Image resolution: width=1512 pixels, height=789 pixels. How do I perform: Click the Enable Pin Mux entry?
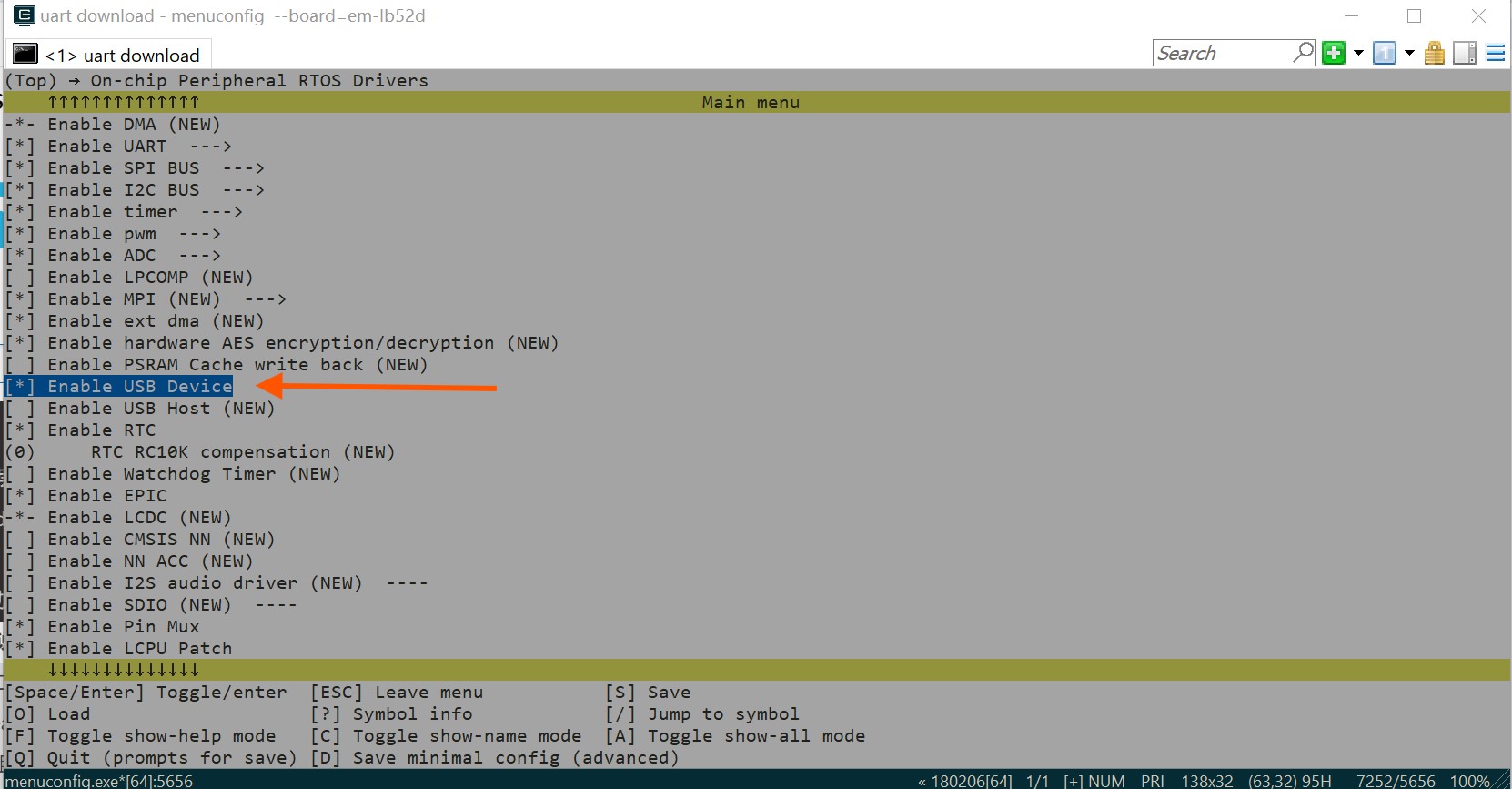tap(123, 627)
